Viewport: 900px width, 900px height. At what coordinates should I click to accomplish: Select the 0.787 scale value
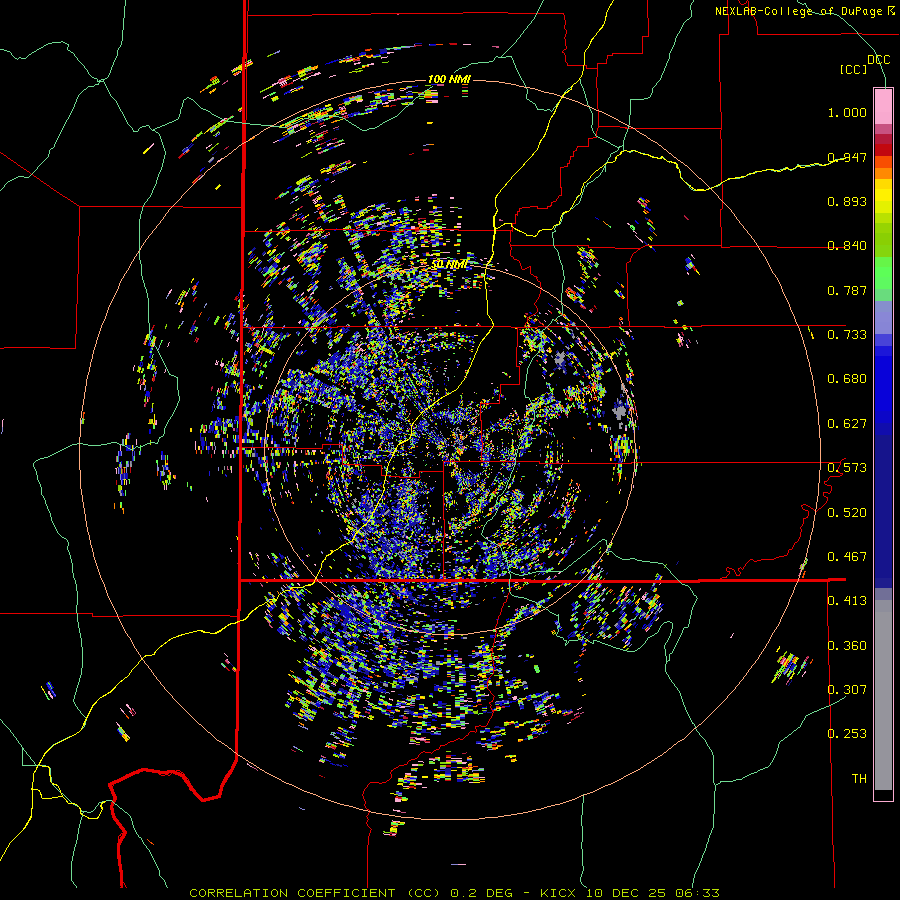(847, 290)
